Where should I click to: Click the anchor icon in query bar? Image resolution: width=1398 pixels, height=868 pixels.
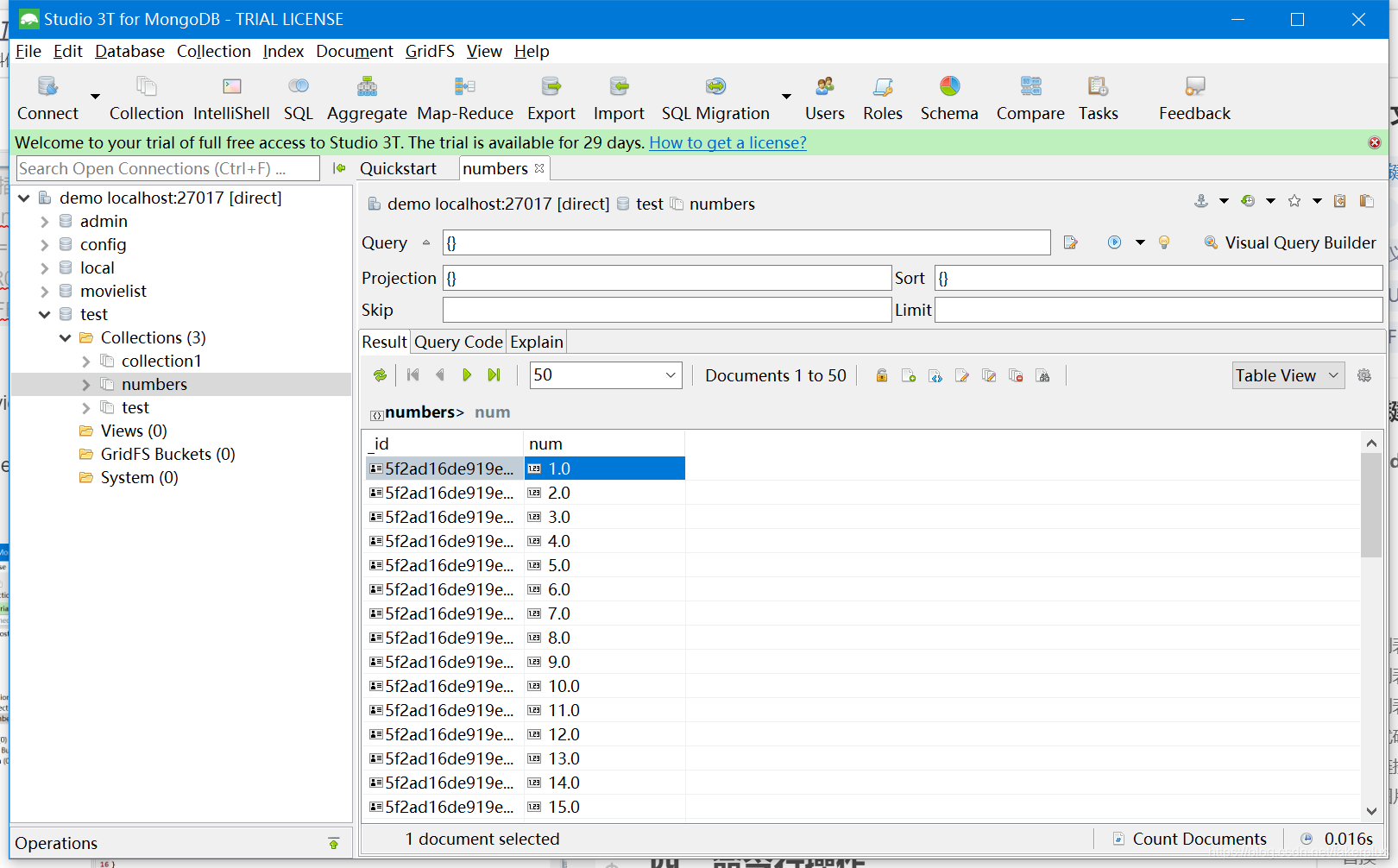(x=1200, y=201)
